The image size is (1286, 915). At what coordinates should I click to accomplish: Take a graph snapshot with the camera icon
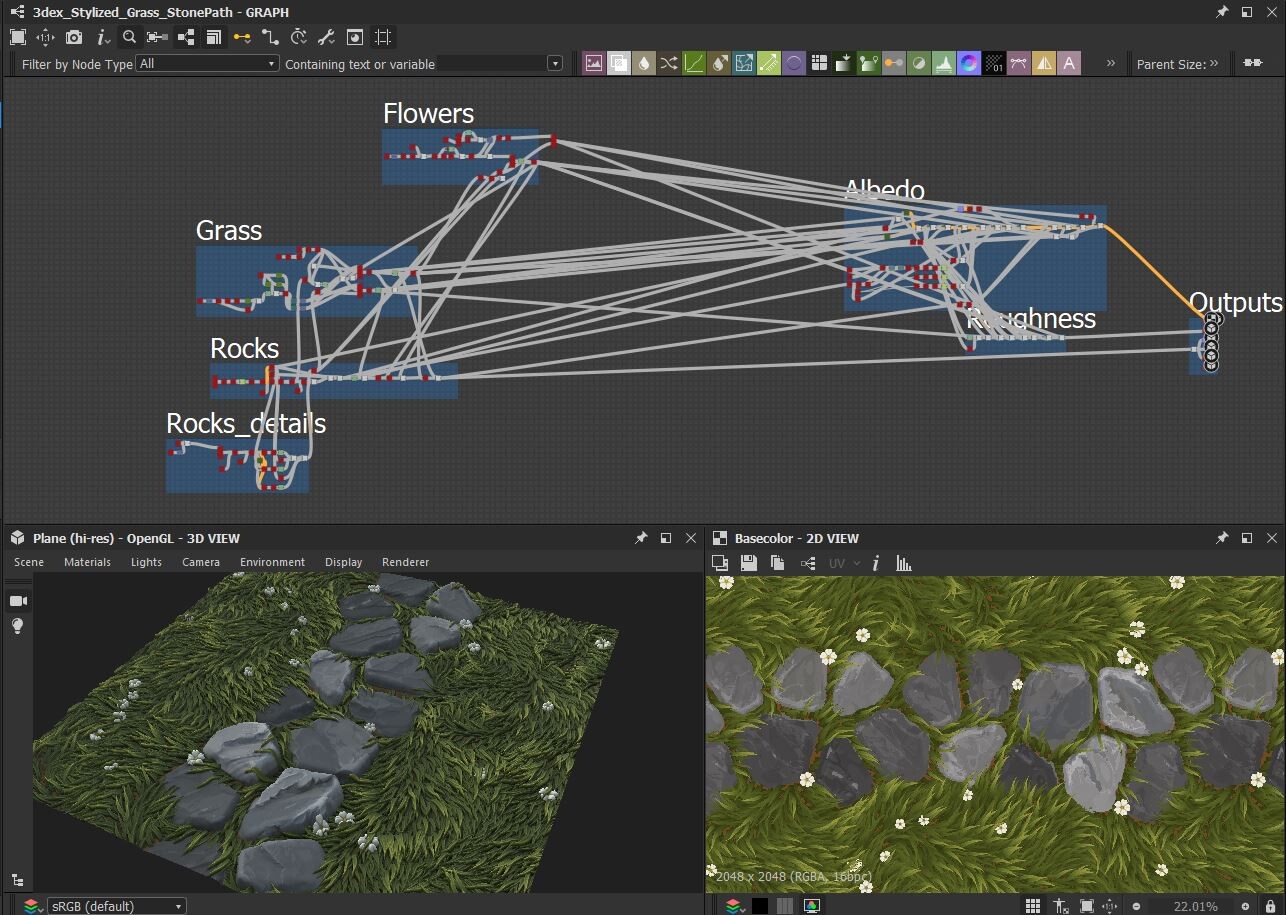point(73,37)
